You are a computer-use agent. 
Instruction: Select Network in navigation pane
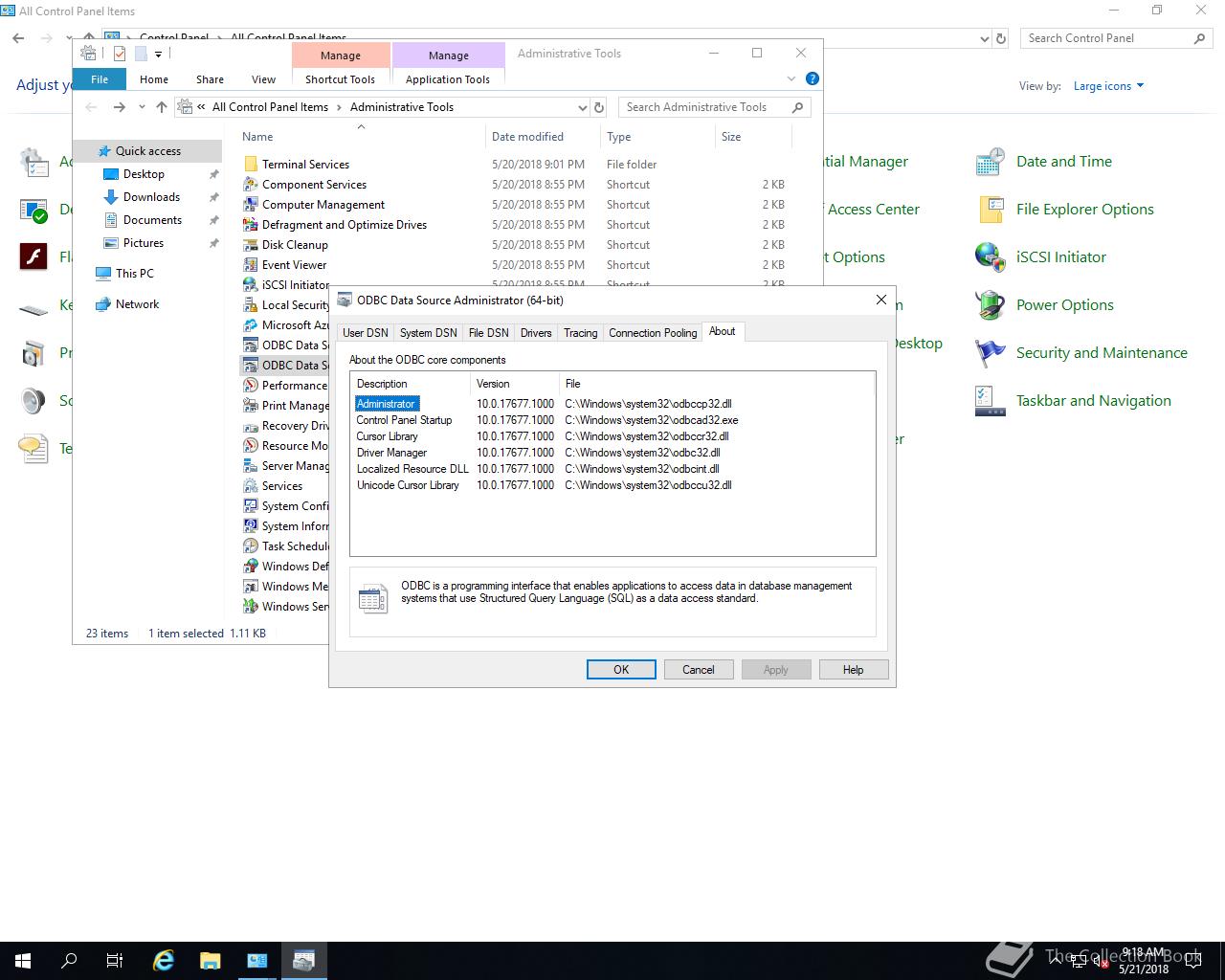click(x=137, y=304)
